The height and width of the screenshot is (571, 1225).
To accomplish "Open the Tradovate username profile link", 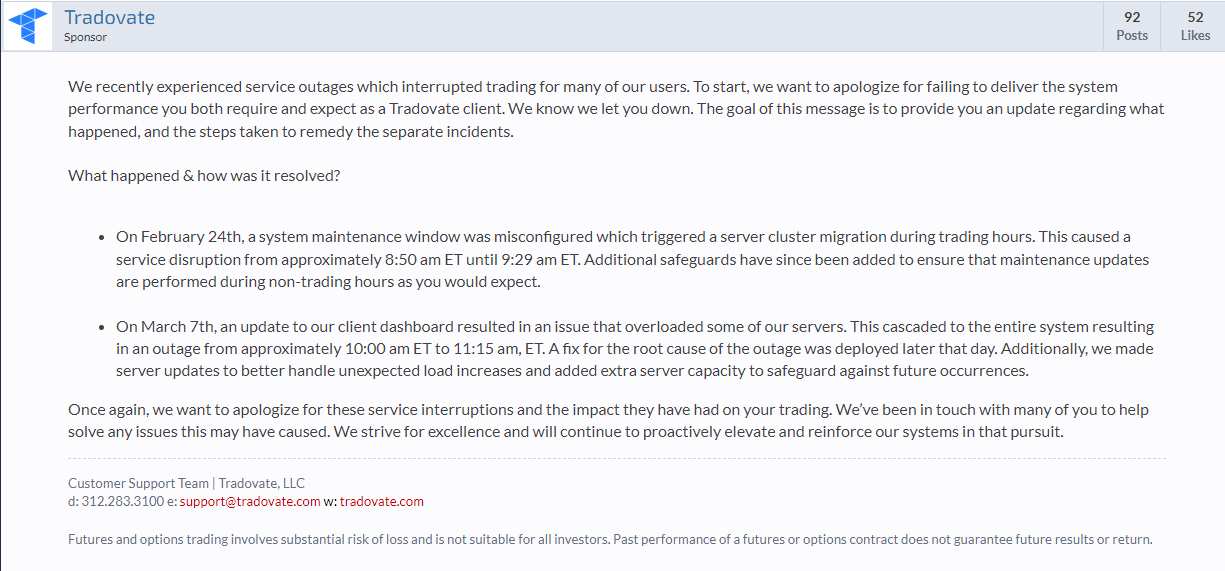I will tap(109, 18).
